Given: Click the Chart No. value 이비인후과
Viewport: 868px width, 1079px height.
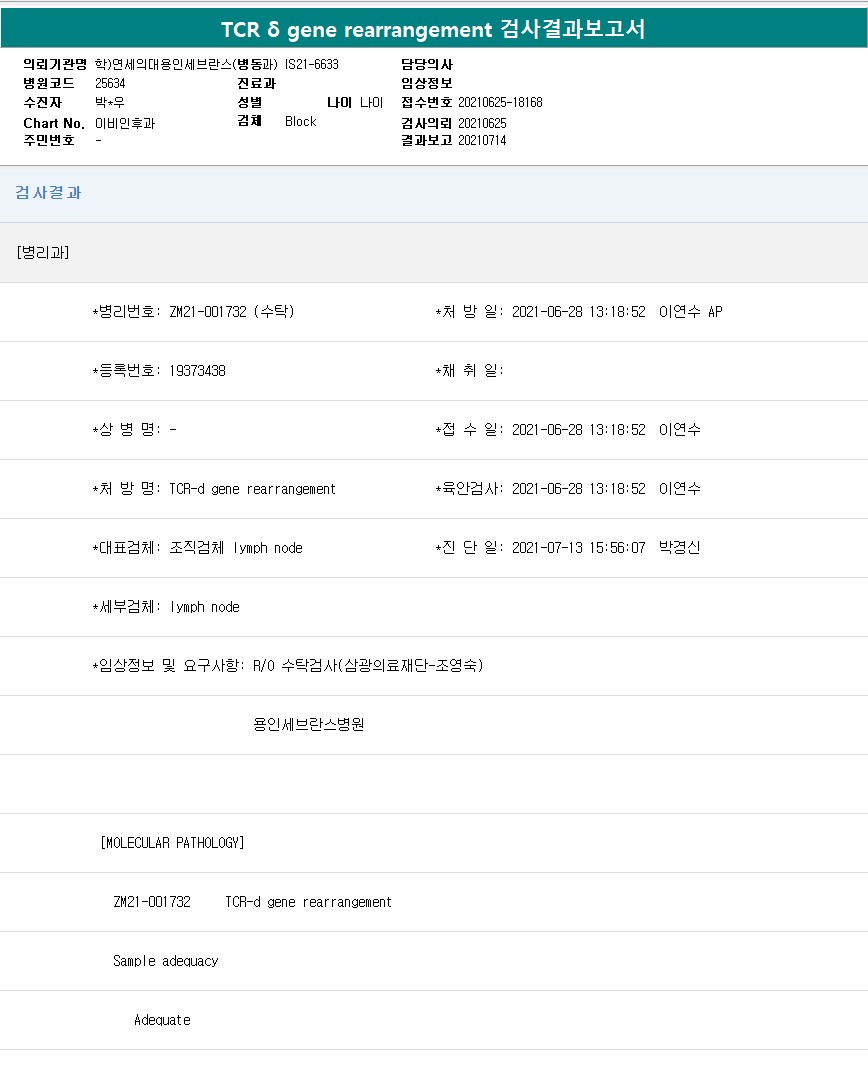Looking at the screenshot, I should tap(125, 123).
